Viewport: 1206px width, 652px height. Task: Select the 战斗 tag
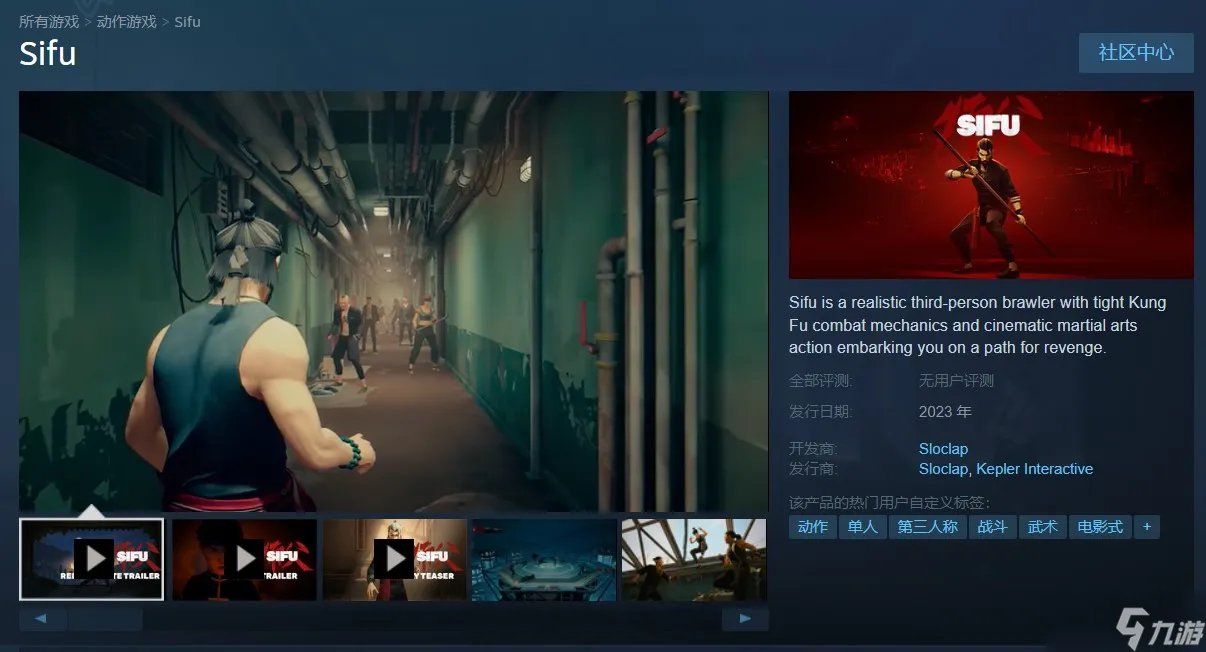992,527
